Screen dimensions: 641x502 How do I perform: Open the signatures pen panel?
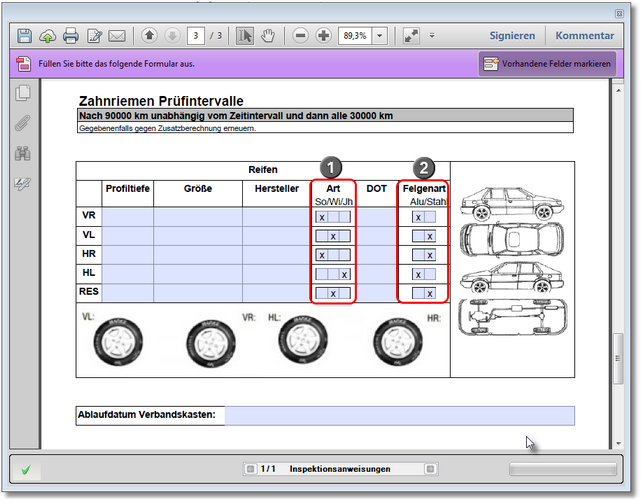pos(23,184)
